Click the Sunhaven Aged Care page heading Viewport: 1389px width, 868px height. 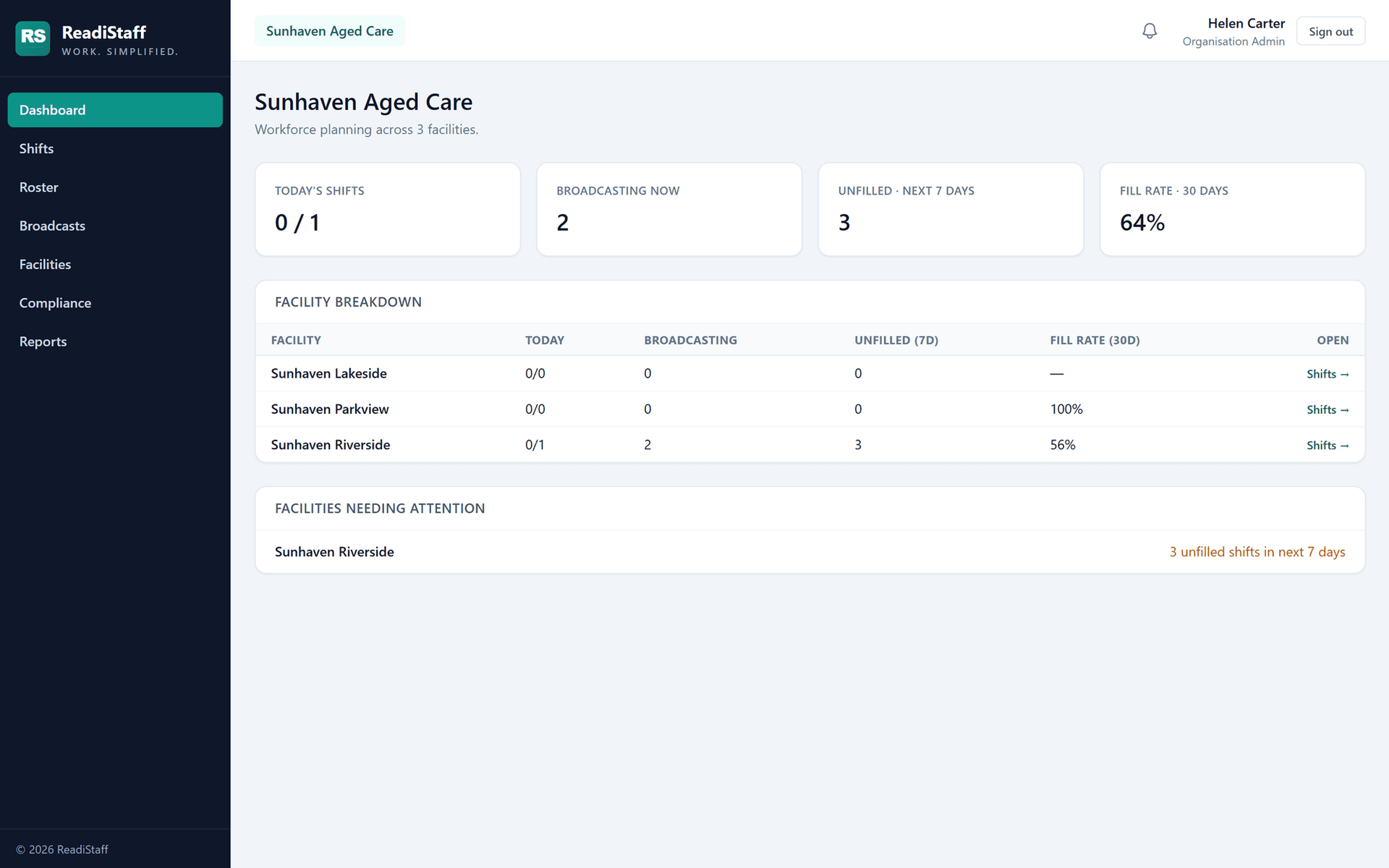pos(363,102)
